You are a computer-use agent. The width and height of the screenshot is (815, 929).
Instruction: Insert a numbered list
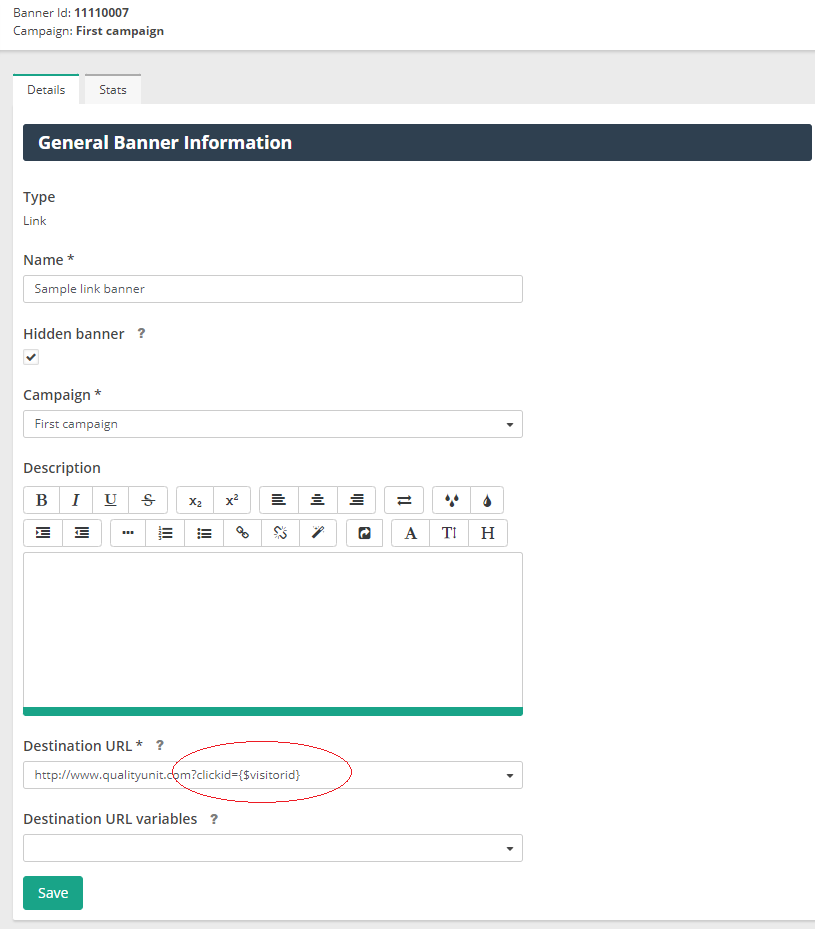(166, 533)
